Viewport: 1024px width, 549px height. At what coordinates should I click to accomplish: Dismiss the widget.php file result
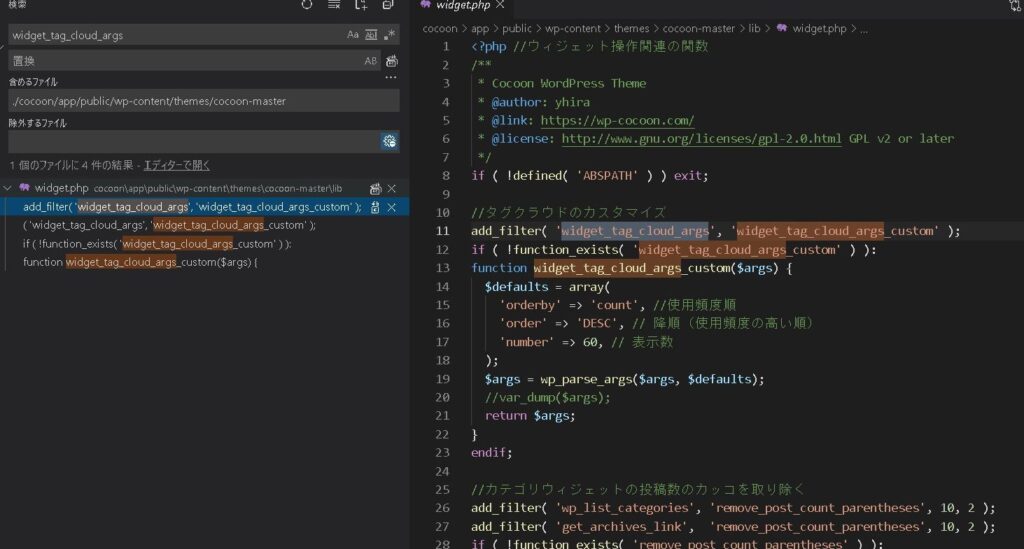point(391,188)
